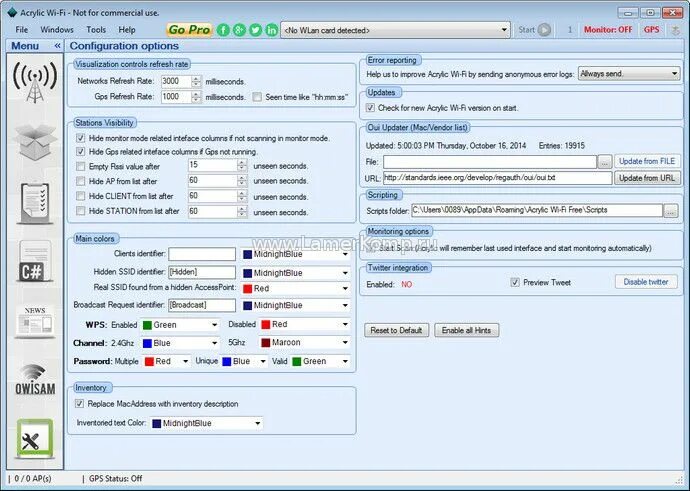
Task: Open Clients identifier color dropdown
Action: tap(296, 254)
